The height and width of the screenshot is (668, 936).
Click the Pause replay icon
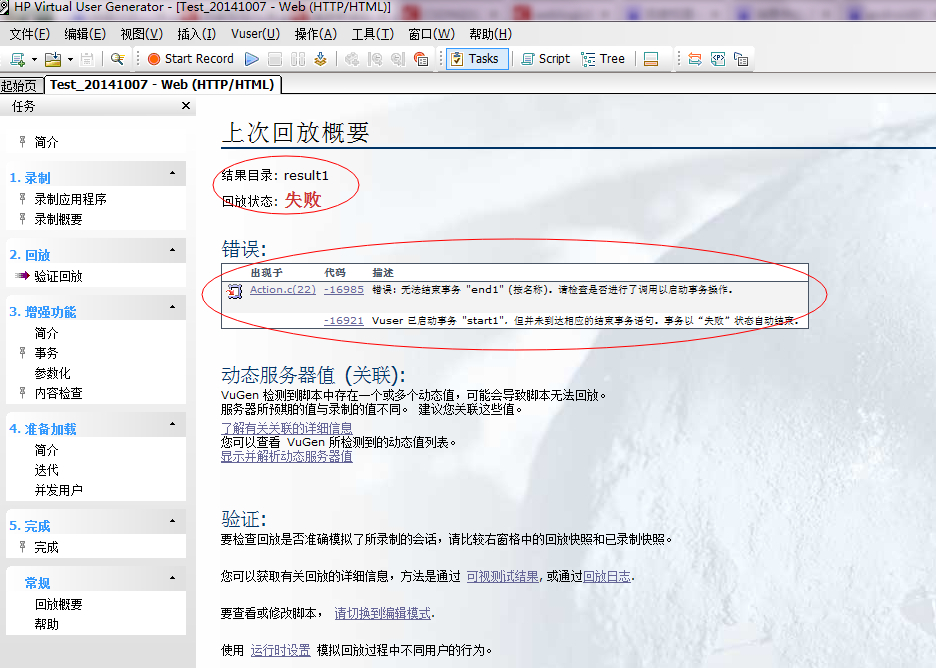pyautogui.click(x=297, y=59)
